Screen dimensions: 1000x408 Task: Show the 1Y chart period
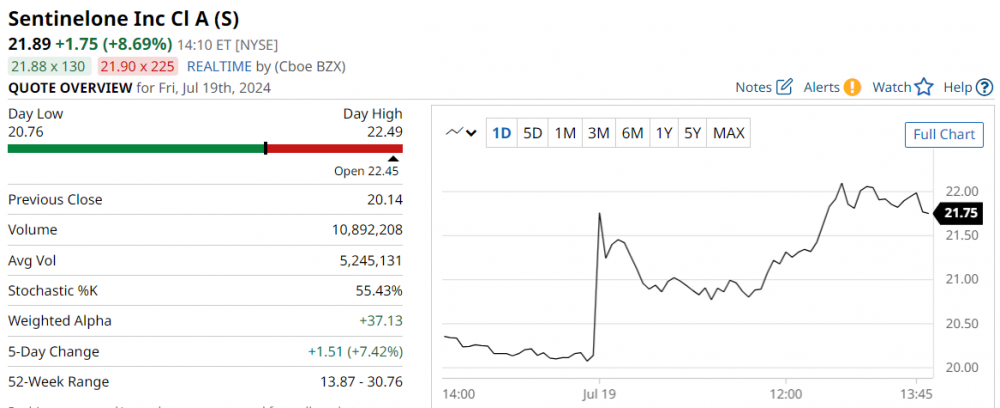663,133
